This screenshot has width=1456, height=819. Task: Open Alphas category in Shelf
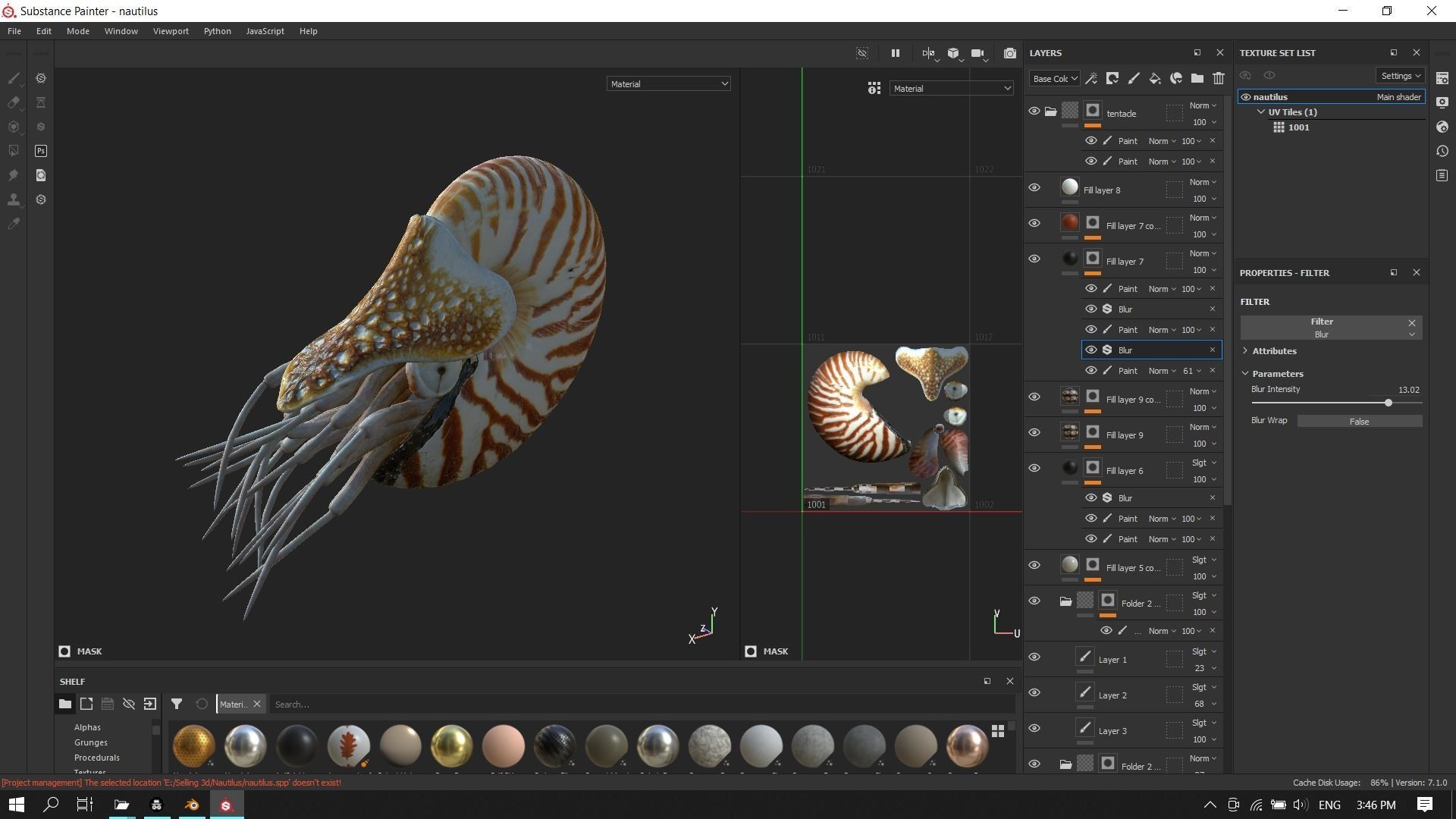tap(87, 727)
